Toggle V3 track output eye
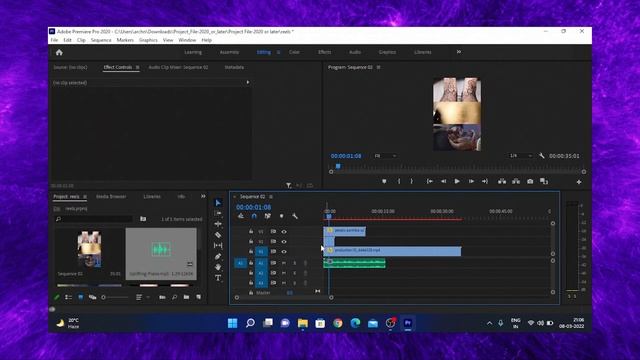 point(284,231)
